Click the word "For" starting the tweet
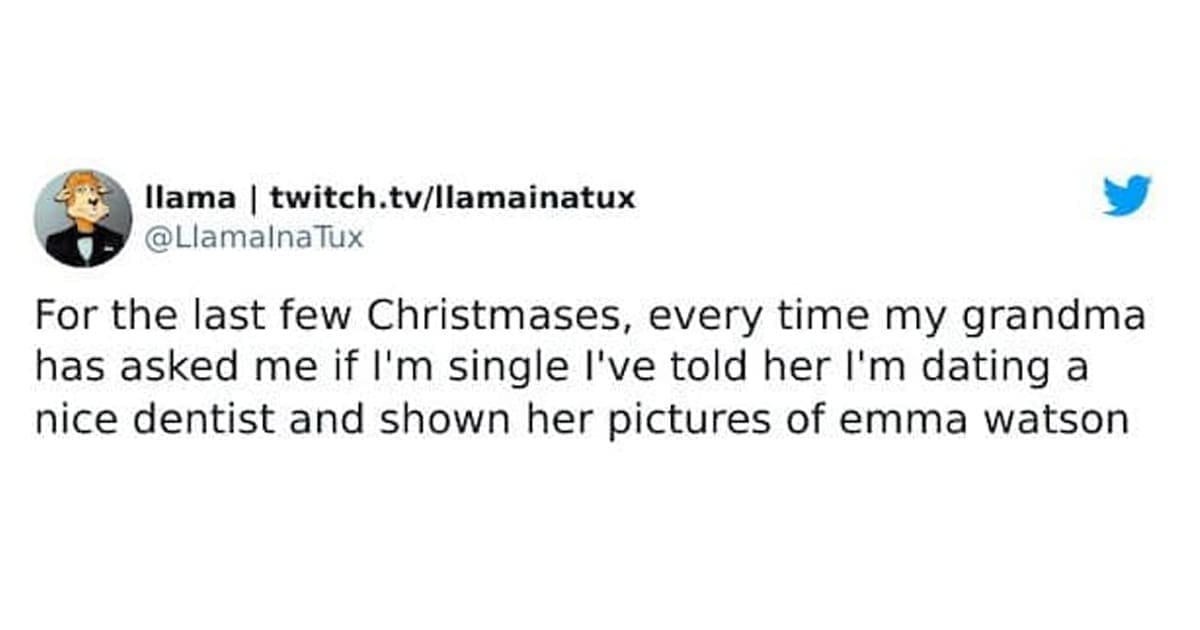 click(64, 318)
